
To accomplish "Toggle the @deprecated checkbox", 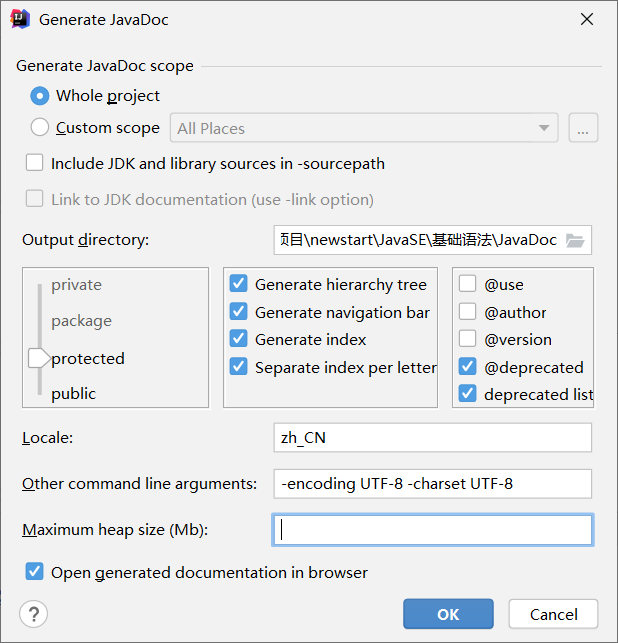I will (467, 367).
